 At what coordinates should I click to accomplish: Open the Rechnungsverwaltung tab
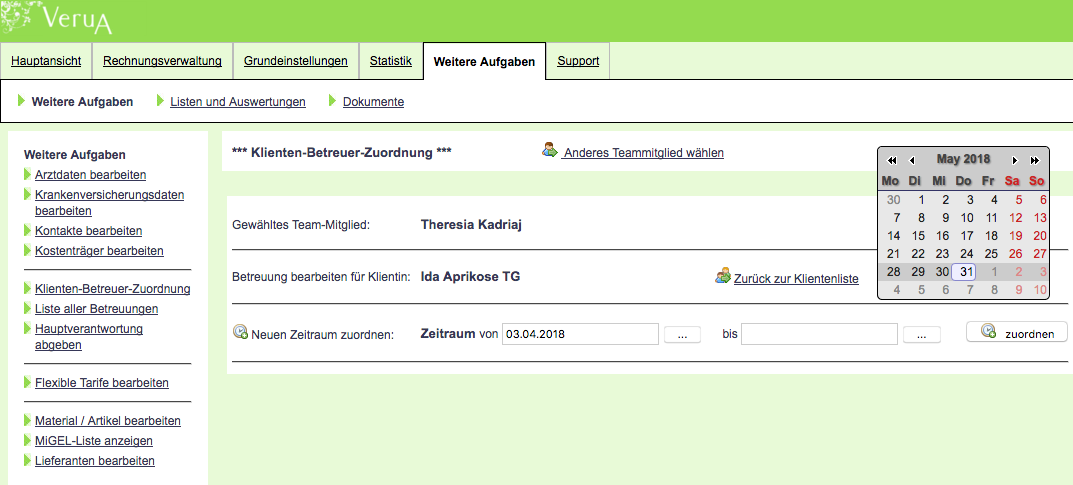pos(162,61)
